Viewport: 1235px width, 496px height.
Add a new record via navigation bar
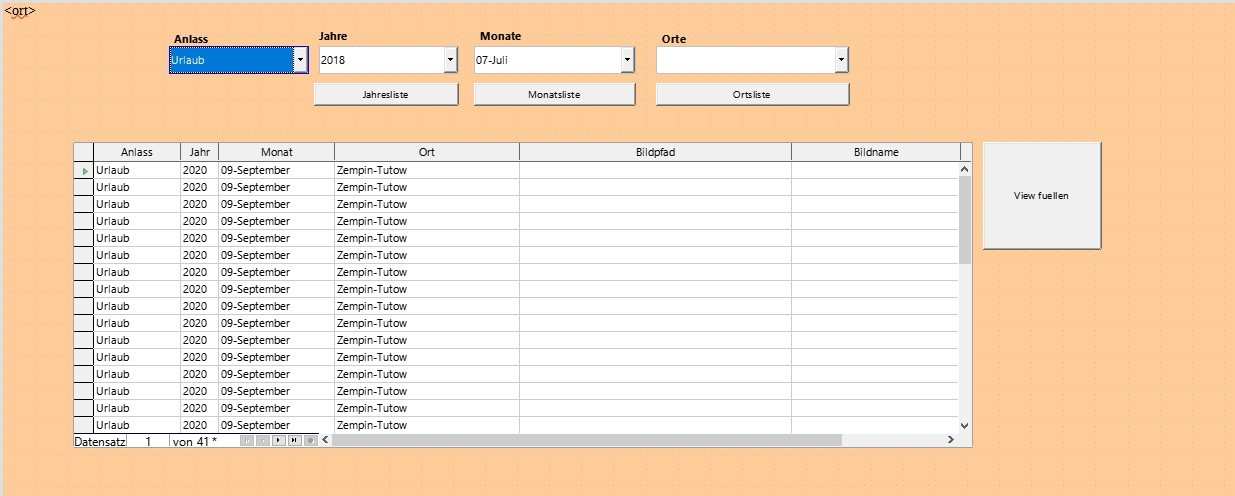[310, 440]
